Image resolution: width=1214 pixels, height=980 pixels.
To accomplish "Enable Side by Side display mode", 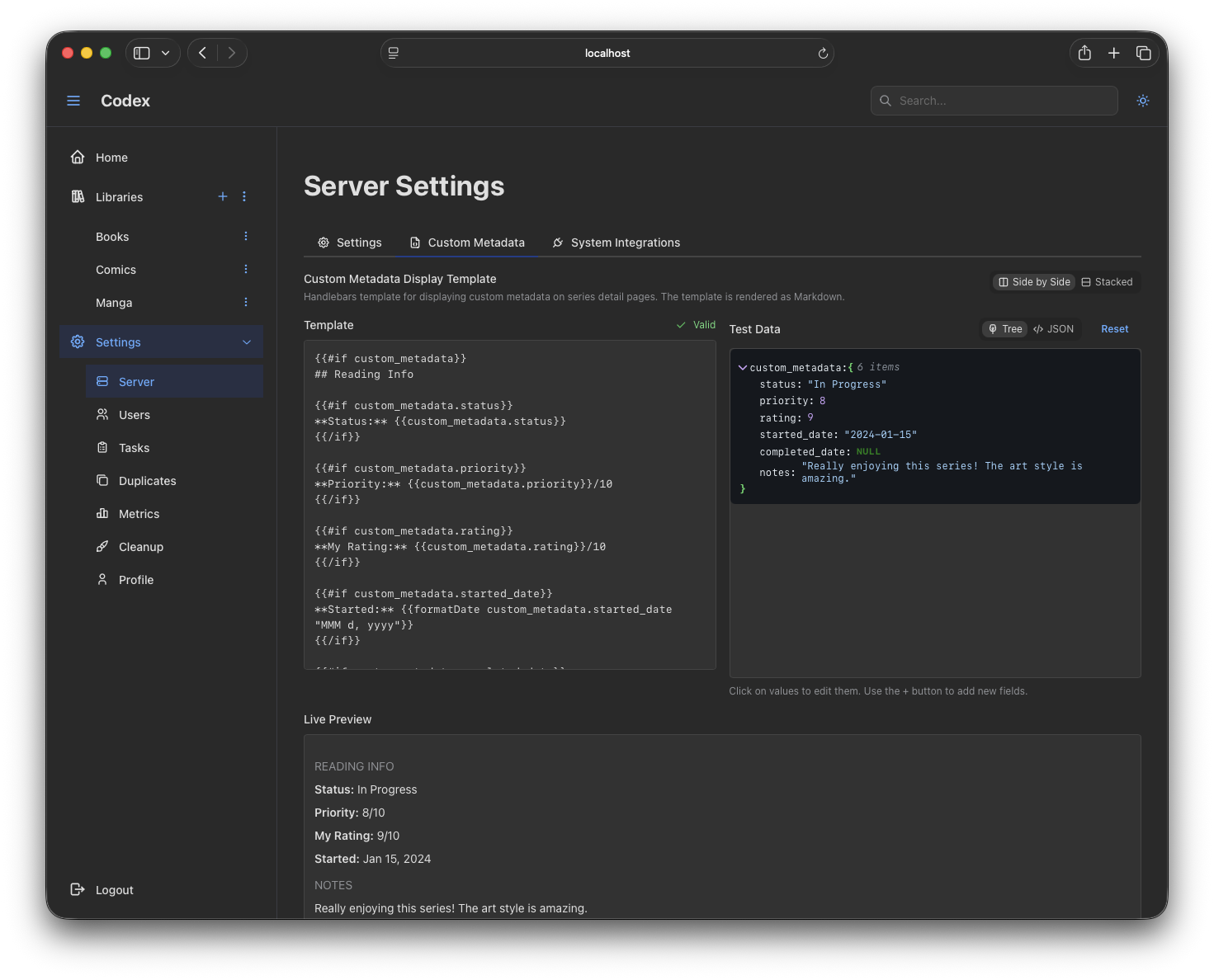I will [1032, 281].
